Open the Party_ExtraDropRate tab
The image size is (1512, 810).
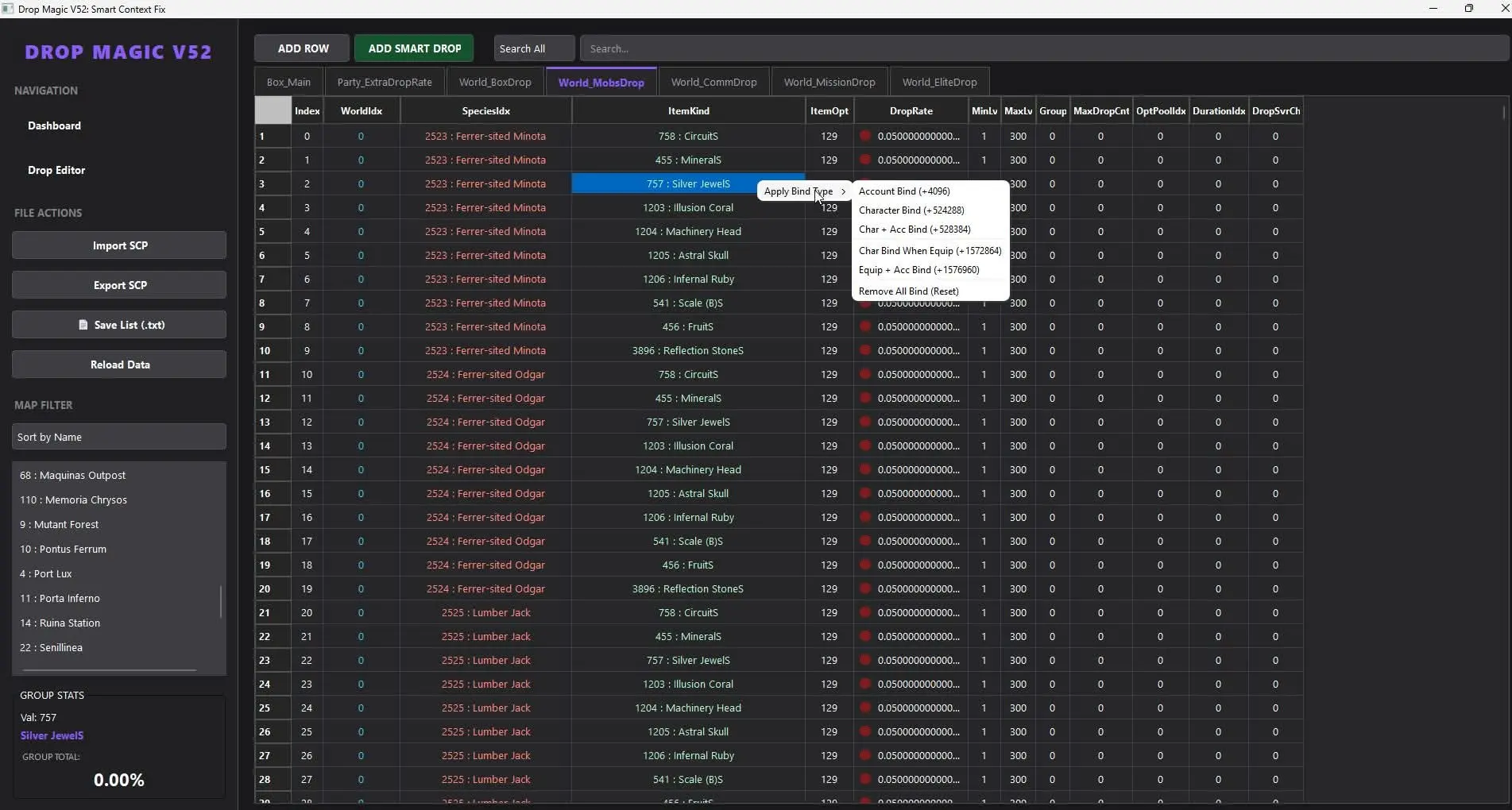pyautogui.click(x=385, y=82)
